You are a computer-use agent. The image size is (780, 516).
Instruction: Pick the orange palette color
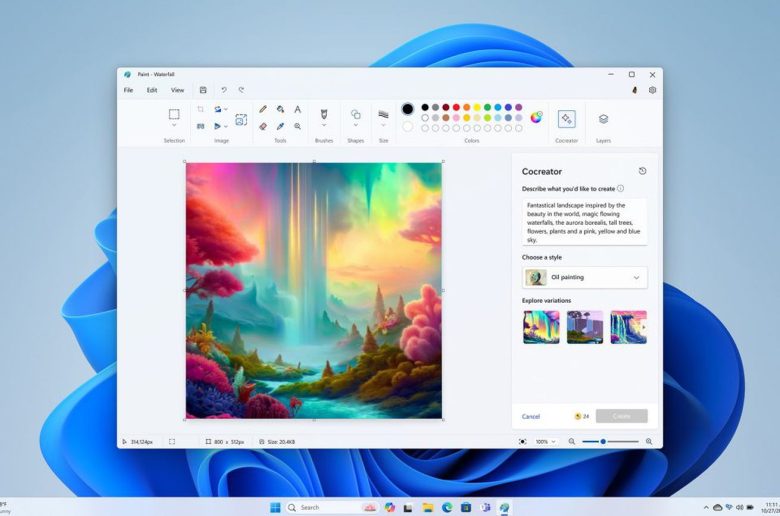pyautogui.click(x=467, y=107)
